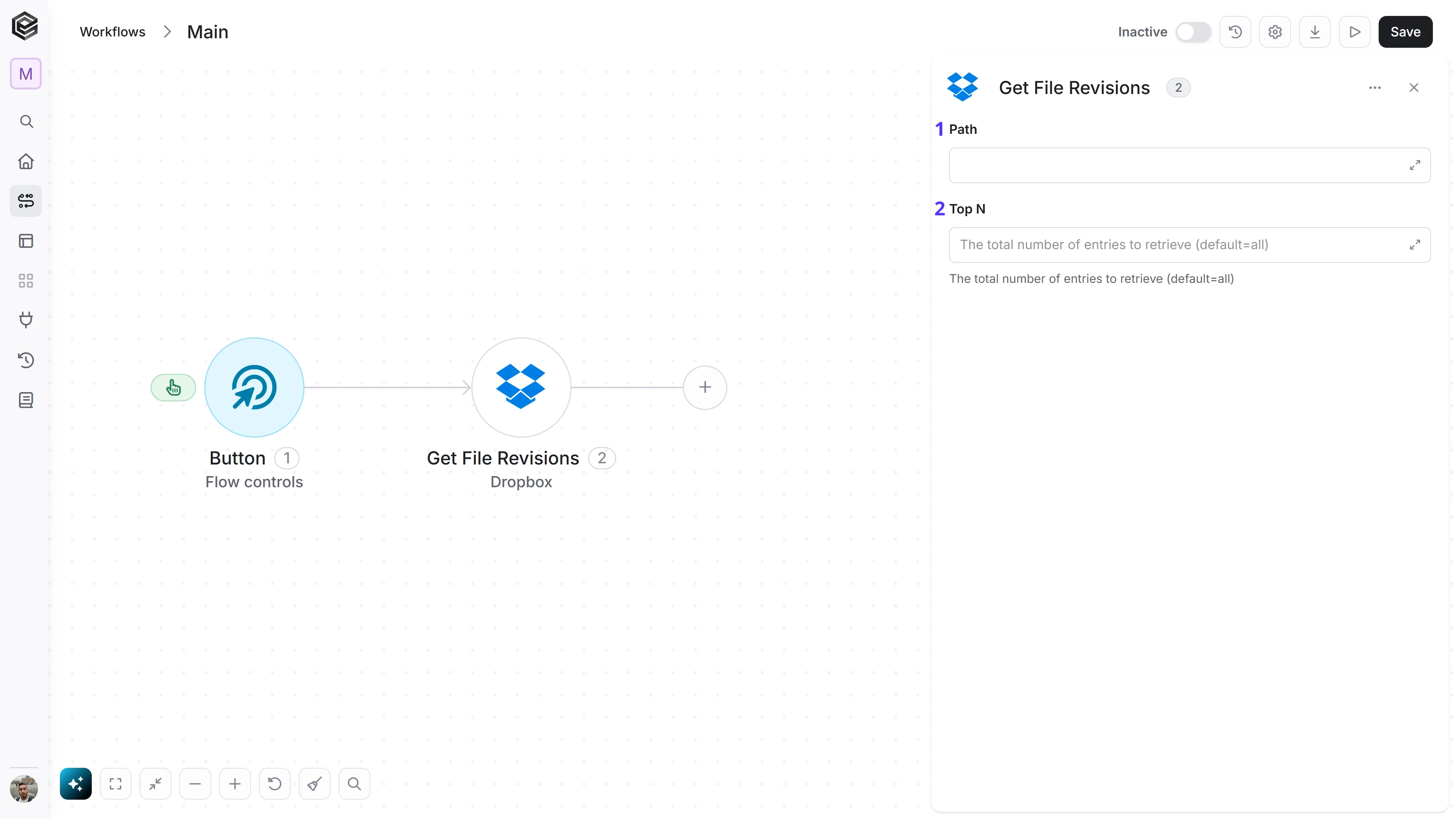Open the AI assistant sparkle button

click(76, 783)
